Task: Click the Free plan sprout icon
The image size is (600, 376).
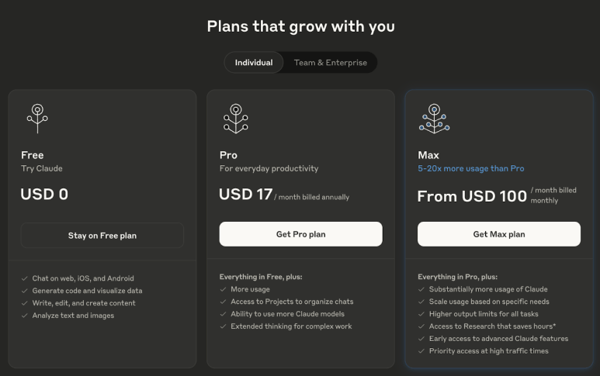Action: tap(37, 119)
